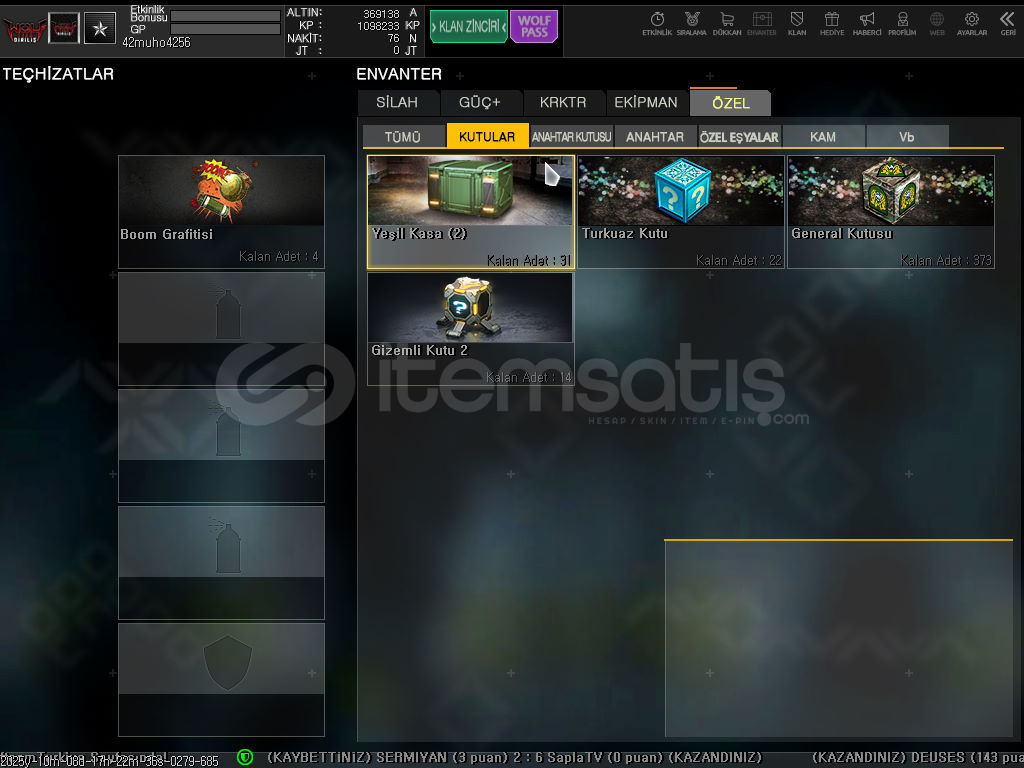Open the Özel Eşyalar sub-tab

click(x=739, y=136)
